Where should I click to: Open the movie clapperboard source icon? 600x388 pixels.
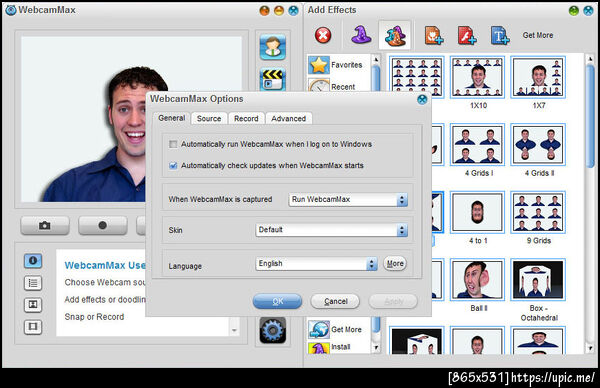[272, 79]
